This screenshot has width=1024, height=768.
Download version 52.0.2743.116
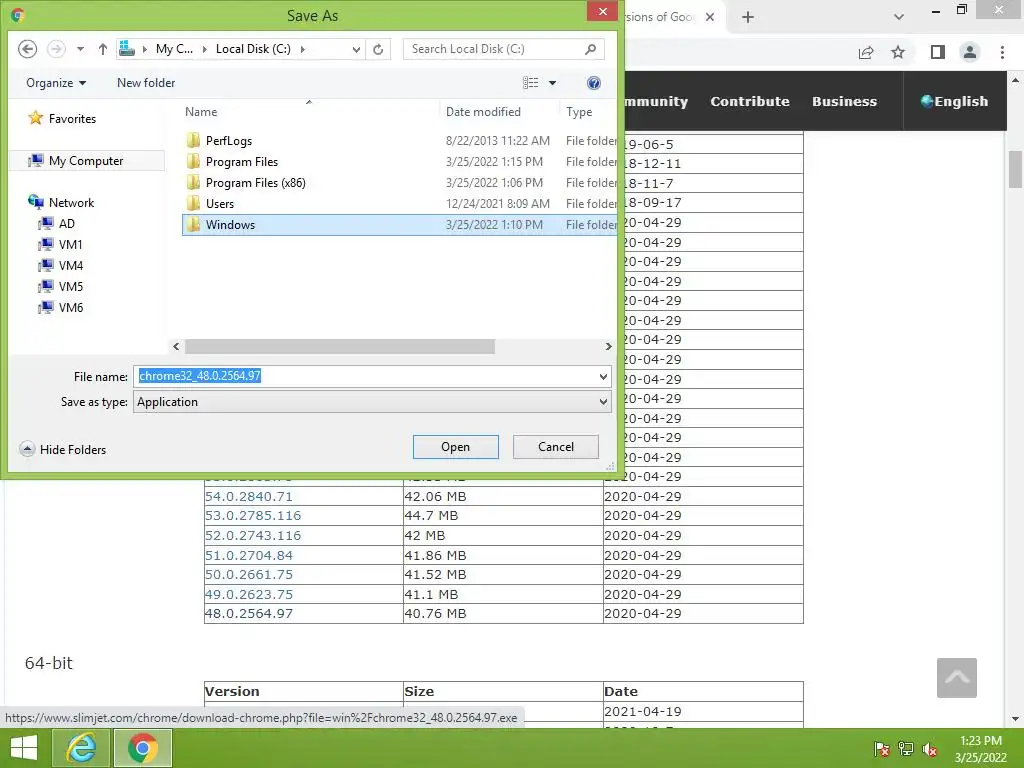[253, 535]
